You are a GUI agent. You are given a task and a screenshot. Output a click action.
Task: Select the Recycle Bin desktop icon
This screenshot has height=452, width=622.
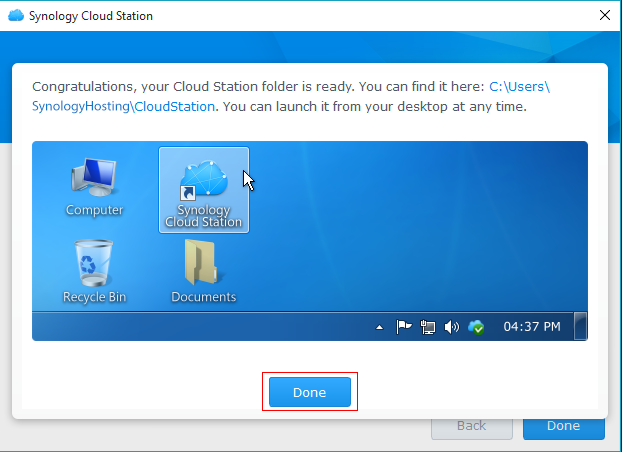coord(94,271)
